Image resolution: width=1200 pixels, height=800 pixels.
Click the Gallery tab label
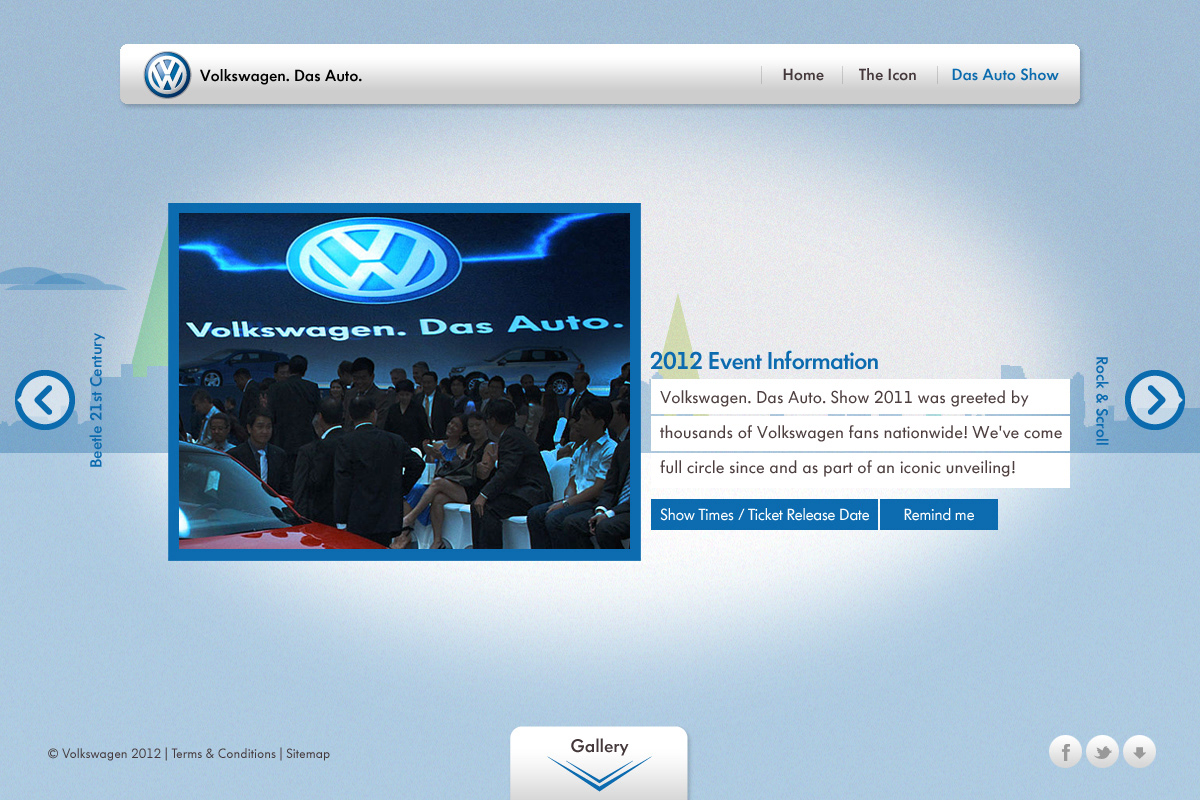pyautogui.click(x=599, y=746)
